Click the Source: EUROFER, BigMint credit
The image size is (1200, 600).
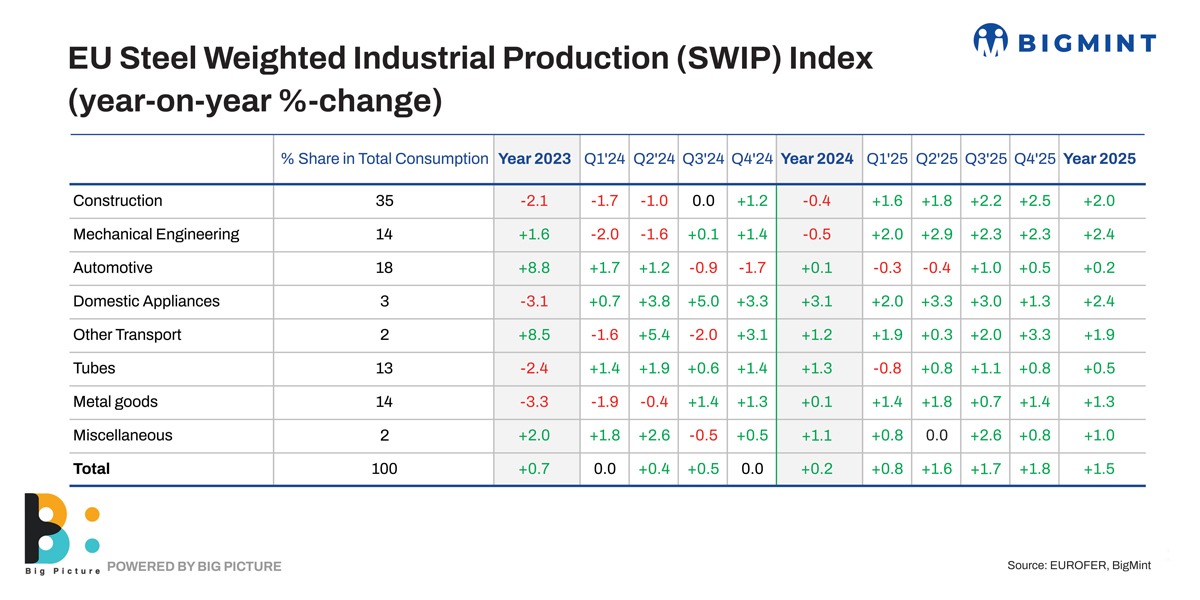pos(1079,566)
